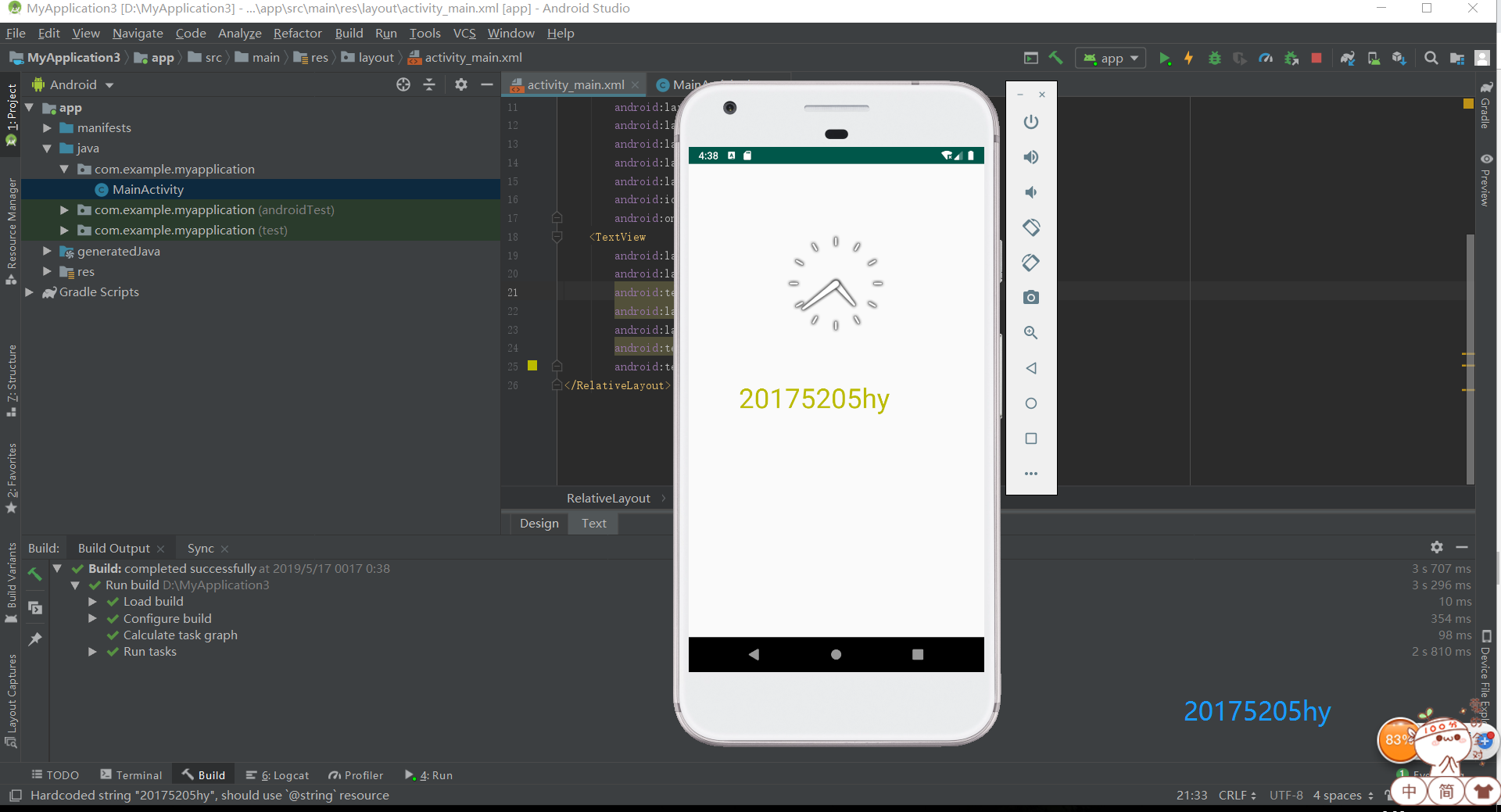Click the Make Project hammer icon in toolbar
The image size is (1501, 812).
coord(1055,58)
